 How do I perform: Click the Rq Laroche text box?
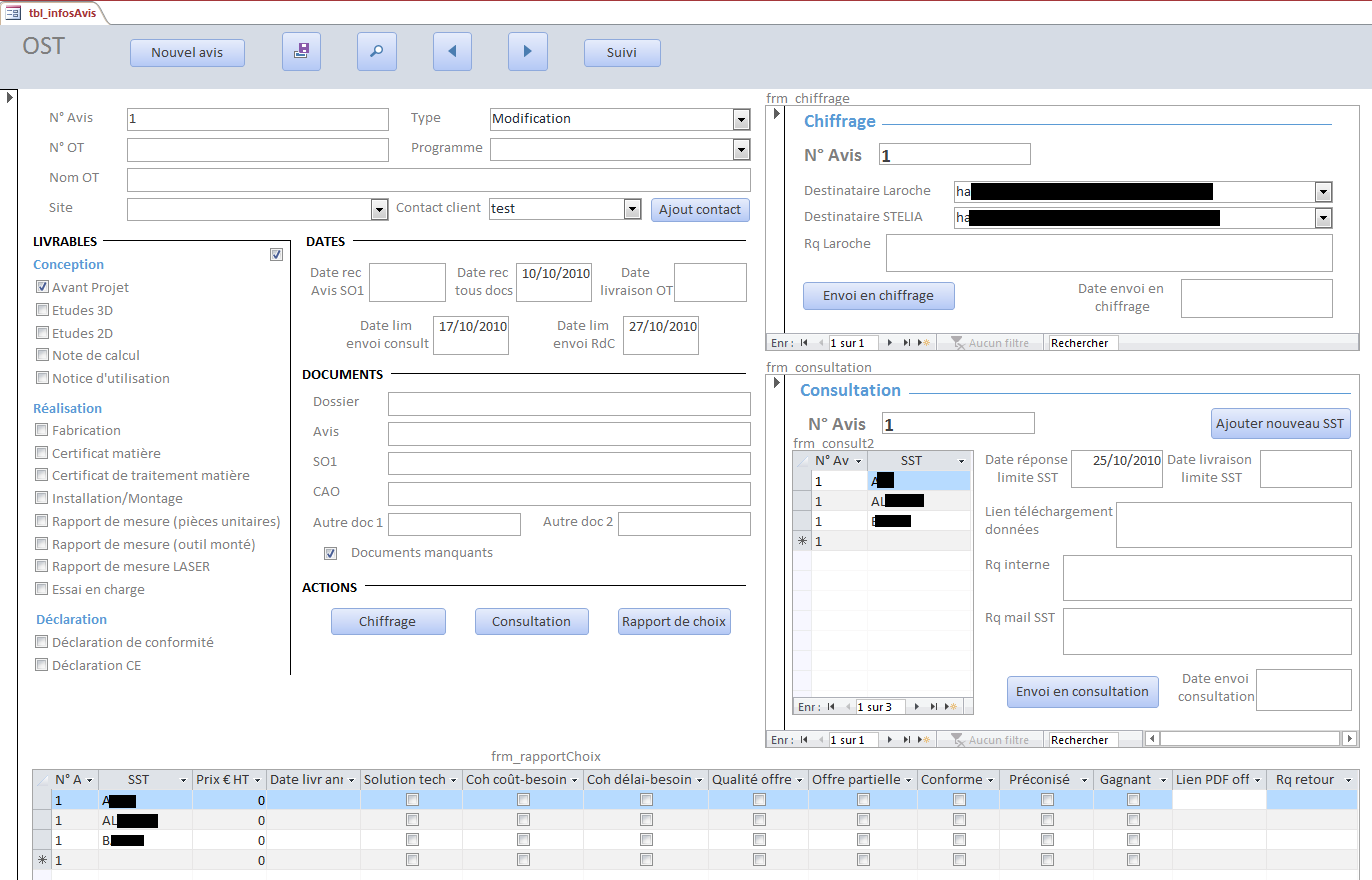pos(1109,253)
